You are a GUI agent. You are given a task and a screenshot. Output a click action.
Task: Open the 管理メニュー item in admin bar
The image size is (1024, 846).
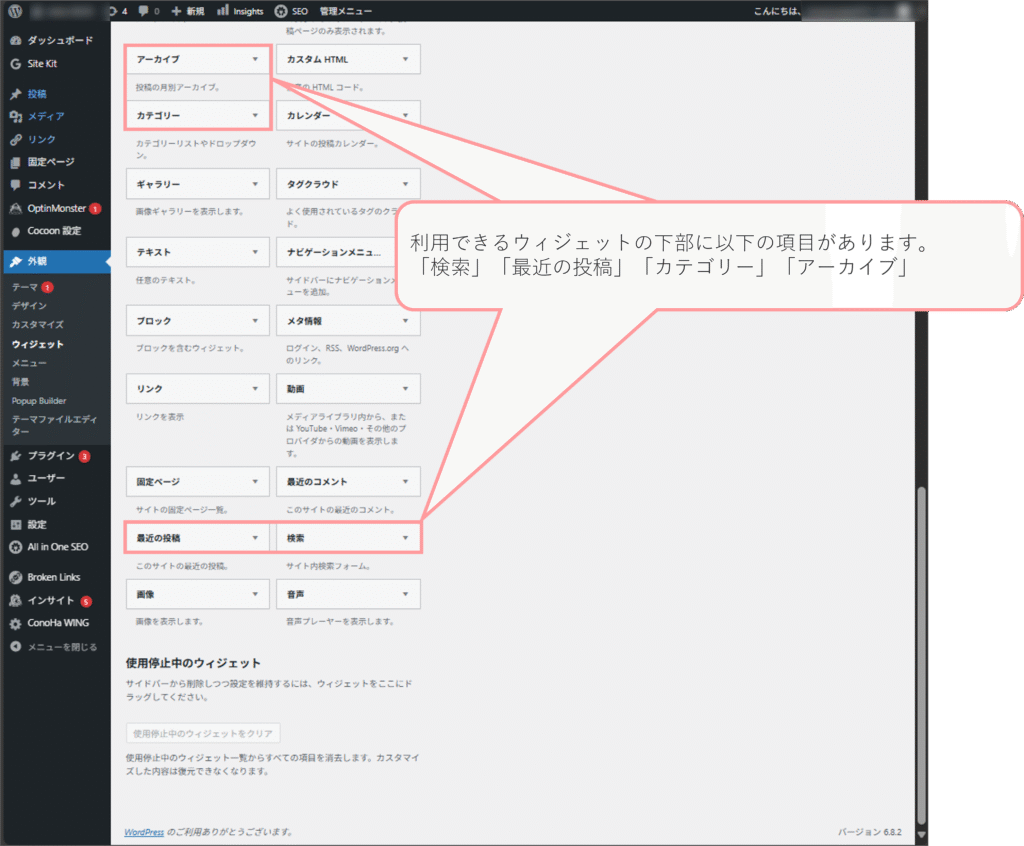[x=345, y=11]
